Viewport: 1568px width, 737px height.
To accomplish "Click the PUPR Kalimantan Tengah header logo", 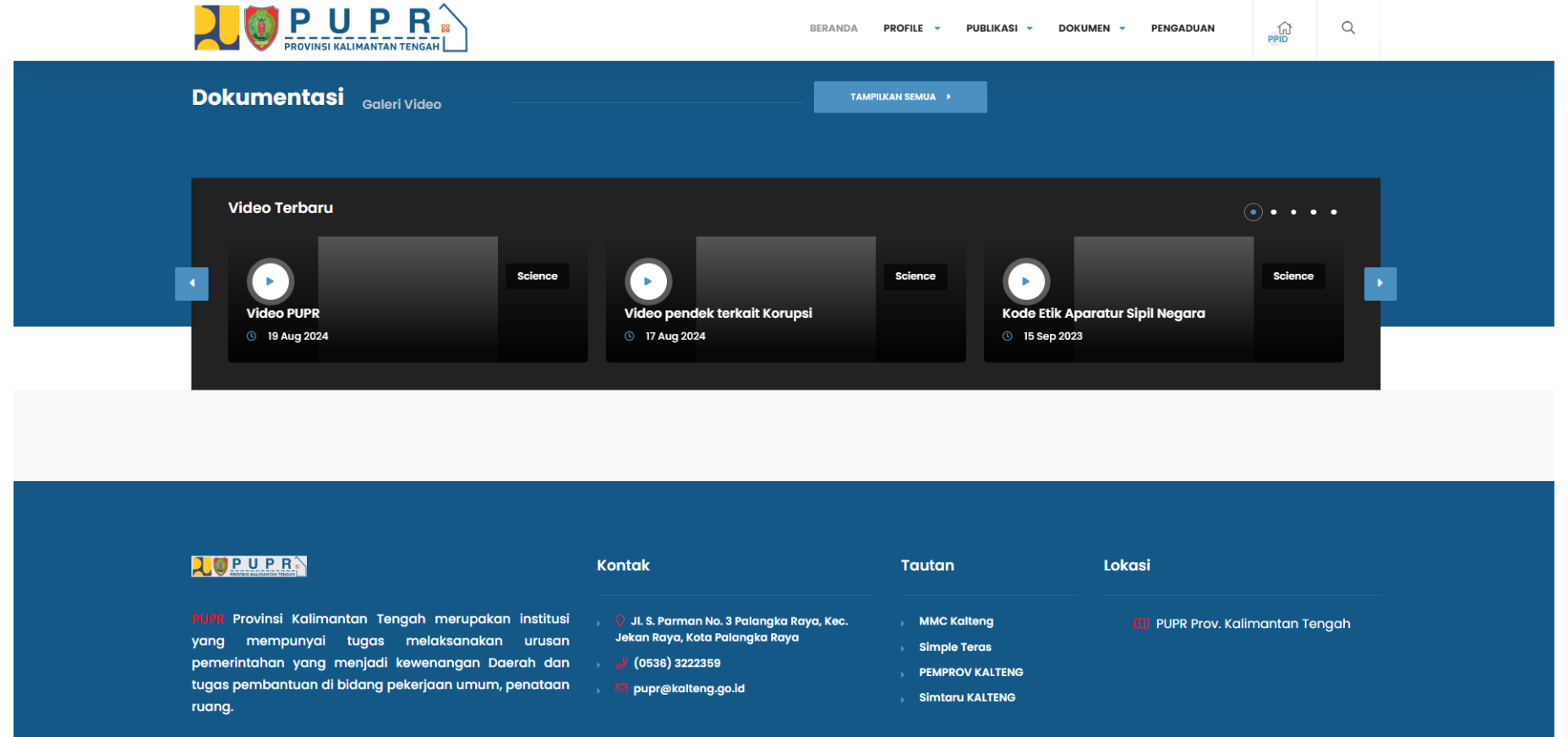I will tap(331, 29).
